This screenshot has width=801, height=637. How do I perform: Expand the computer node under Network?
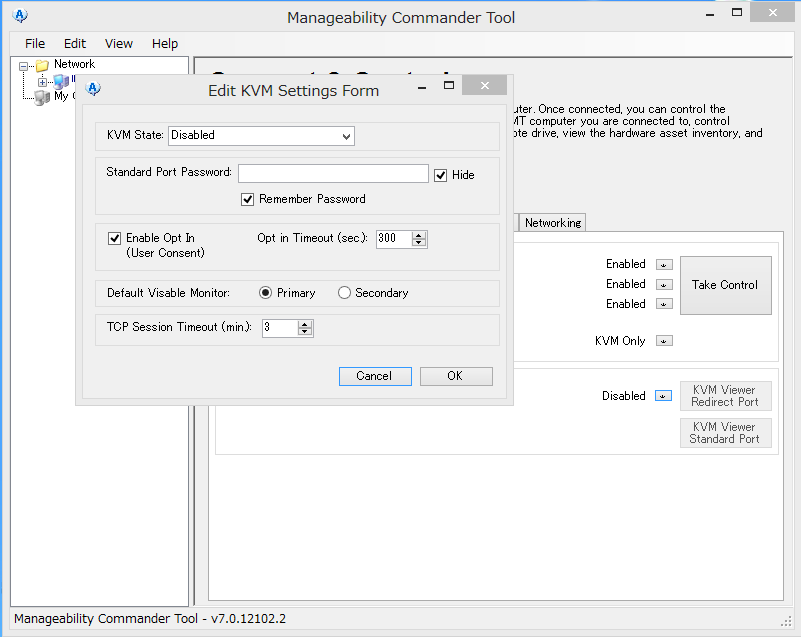click(43, 81)
